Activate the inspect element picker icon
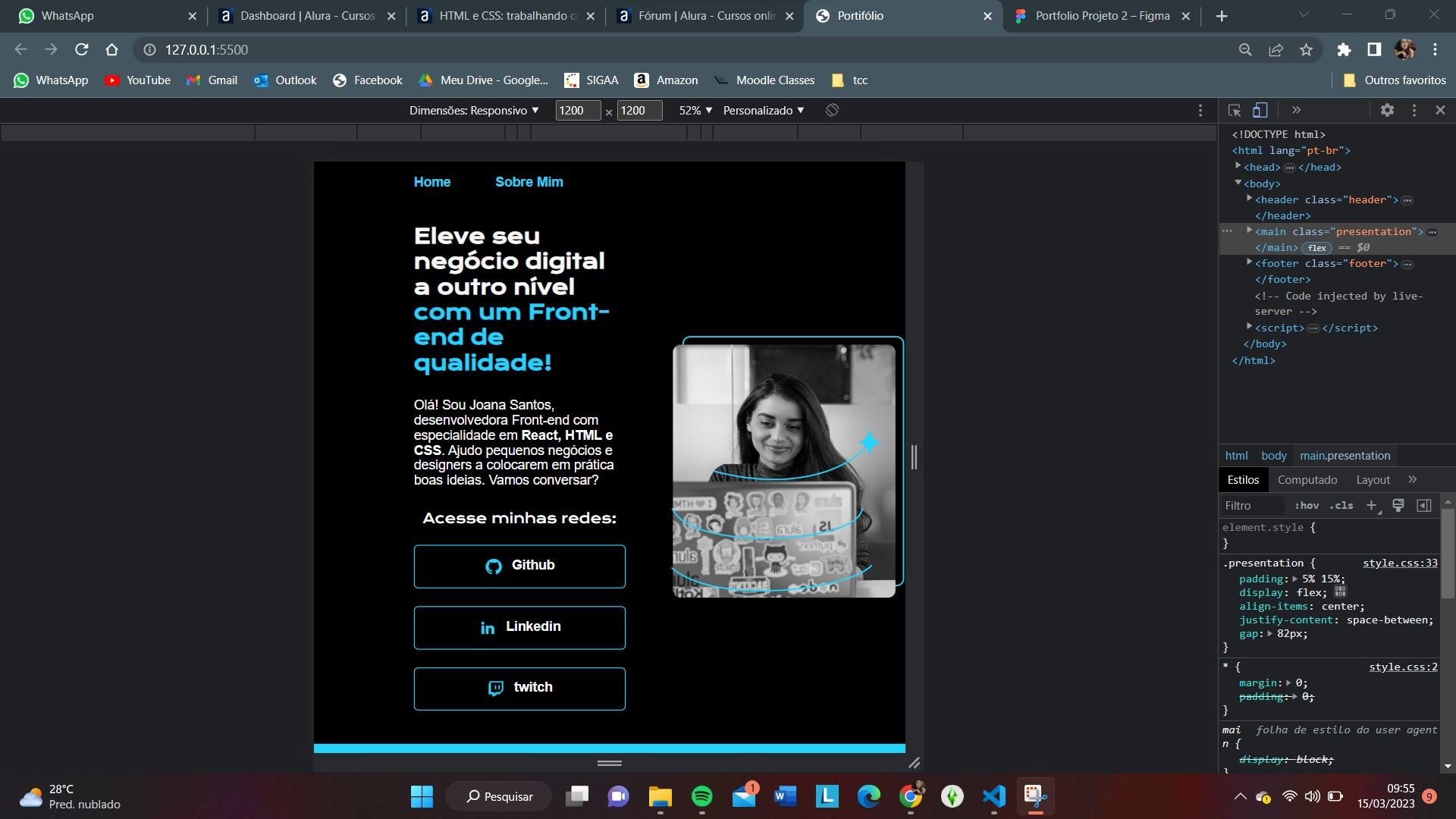Image resolution: width=1456 pixels, height=819 pixels. coord(1235,110)
